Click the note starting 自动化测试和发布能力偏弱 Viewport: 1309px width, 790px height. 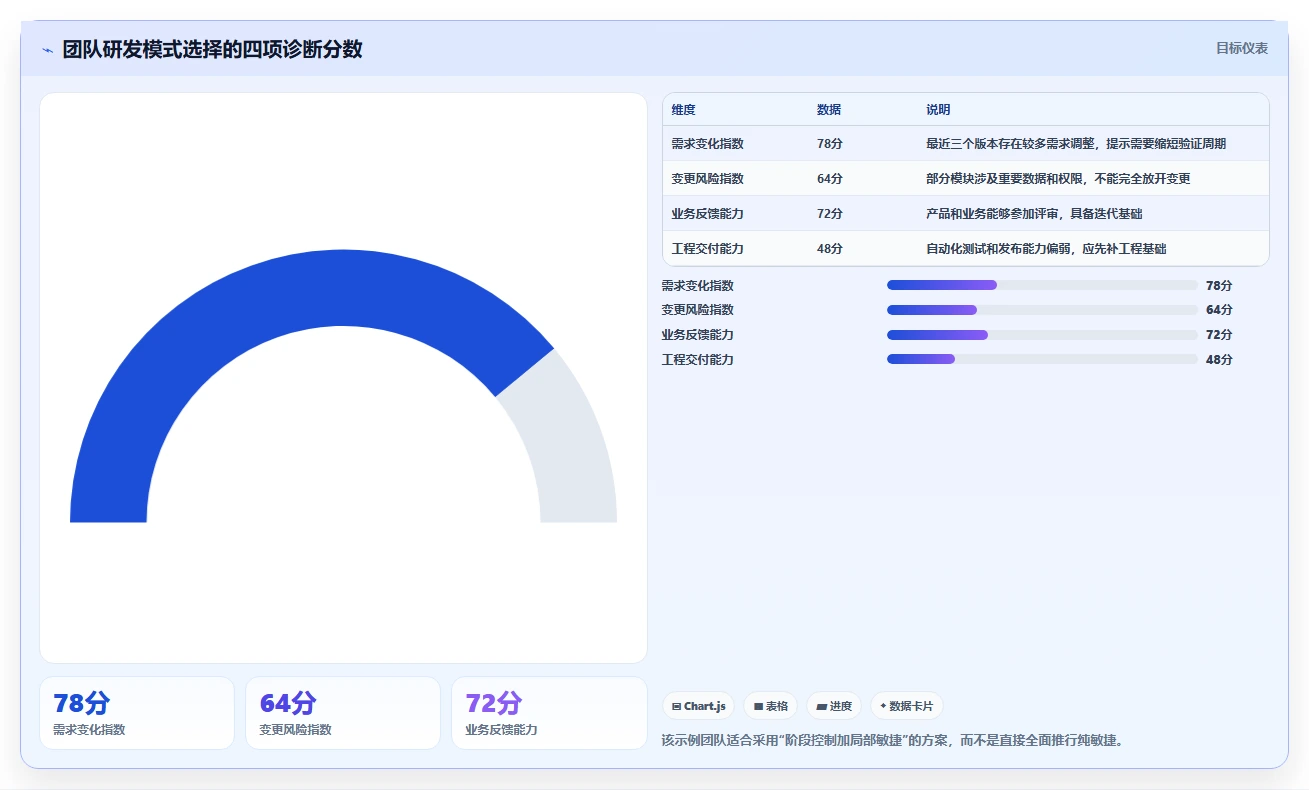(1046, 249)
